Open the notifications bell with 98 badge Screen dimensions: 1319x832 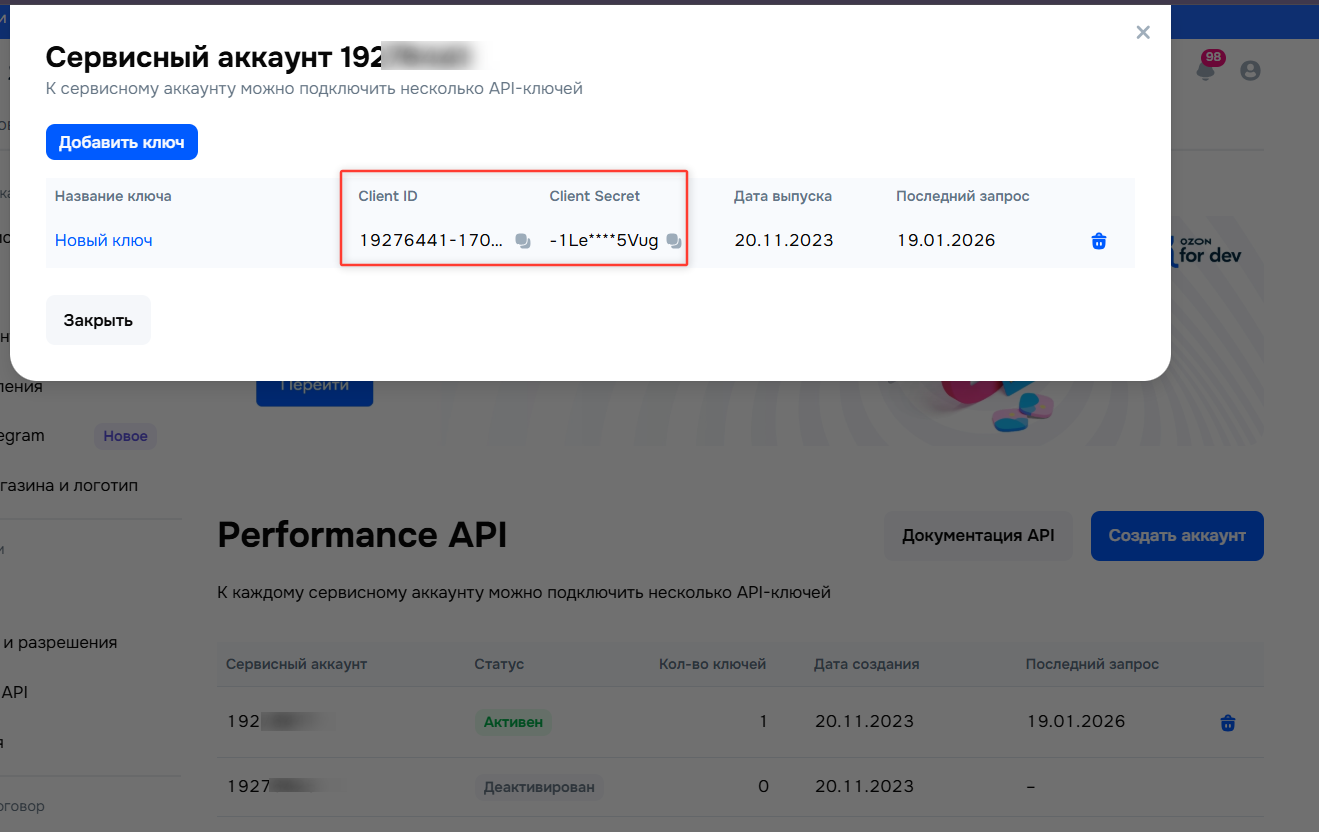[1206, 70]
